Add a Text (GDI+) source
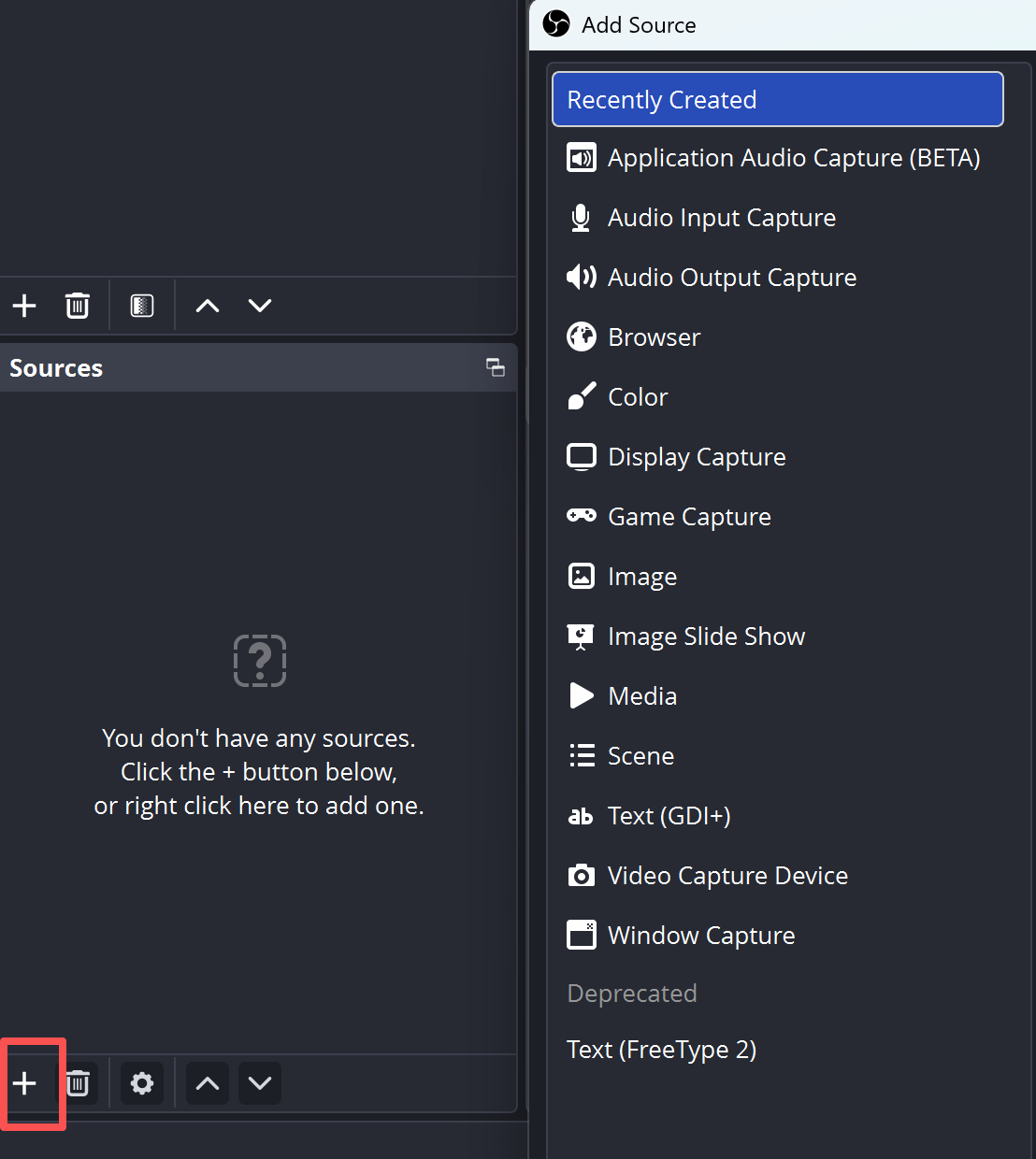The image size is (1036, 1159). 778,816
